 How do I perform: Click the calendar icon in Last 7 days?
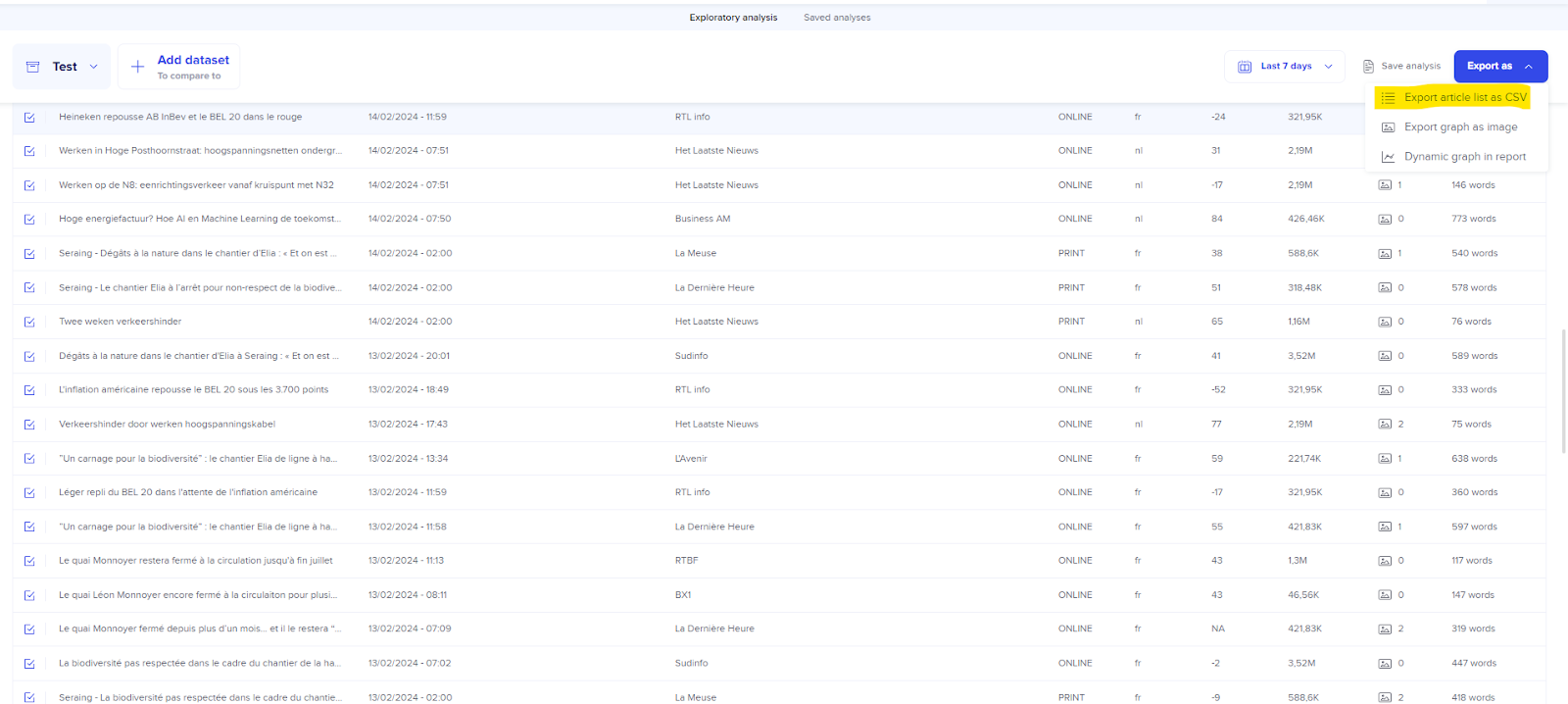(1245, 67)
